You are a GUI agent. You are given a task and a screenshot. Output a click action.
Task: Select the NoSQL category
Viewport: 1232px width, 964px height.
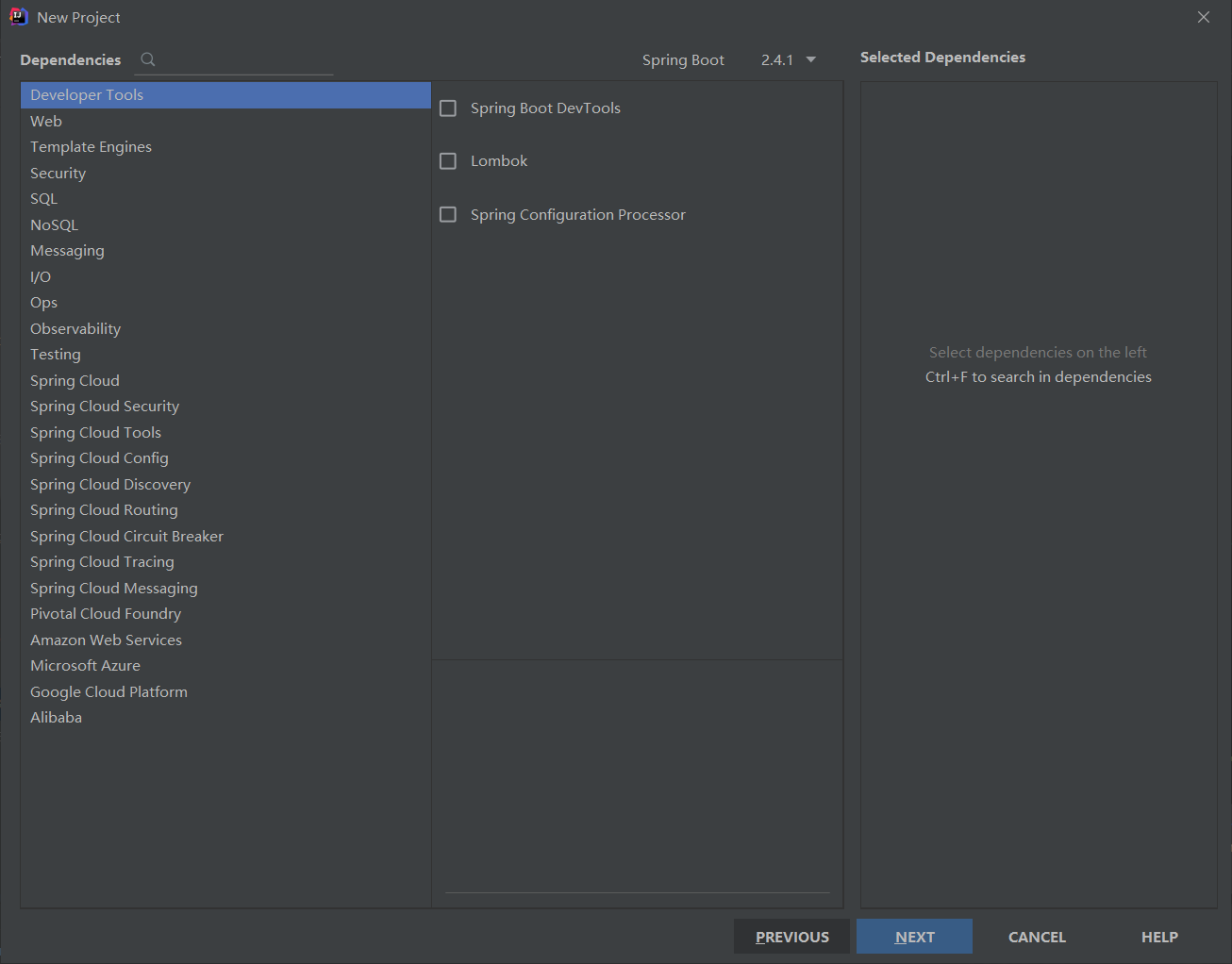coord(225,225)
